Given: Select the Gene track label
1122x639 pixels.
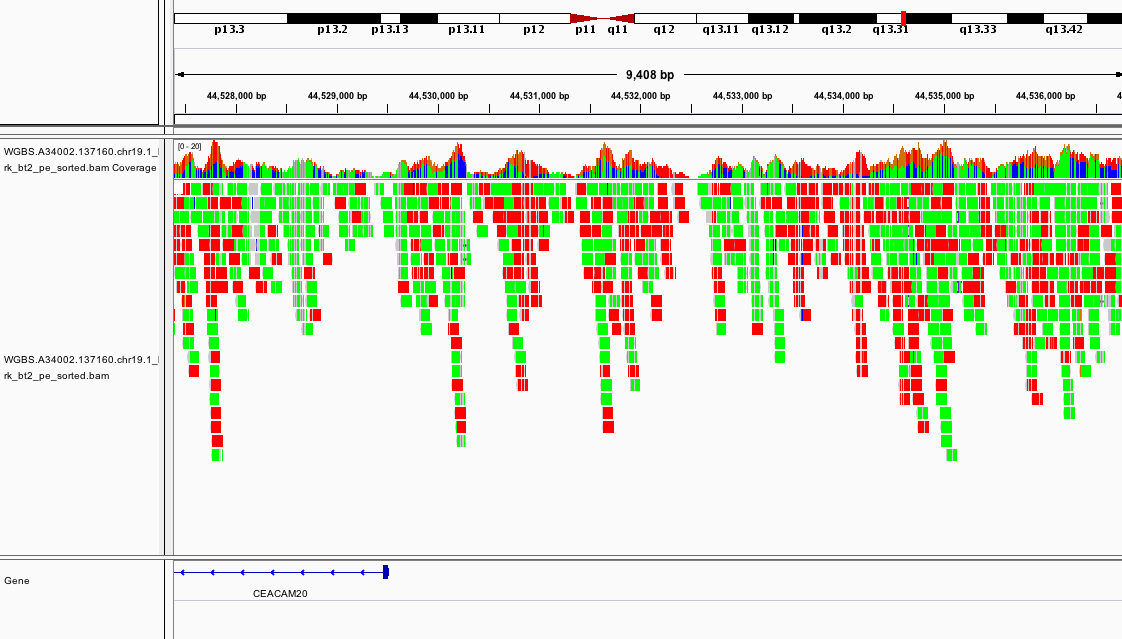Looking at the screenshot, I should (x=17, y=580).
